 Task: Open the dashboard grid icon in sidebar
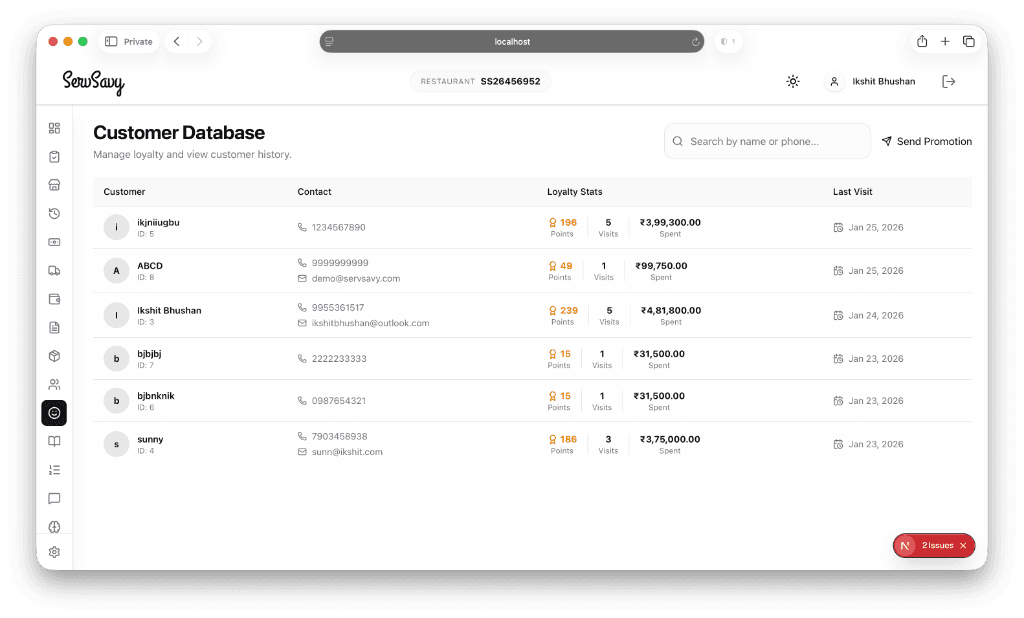(x=54, y=128)
